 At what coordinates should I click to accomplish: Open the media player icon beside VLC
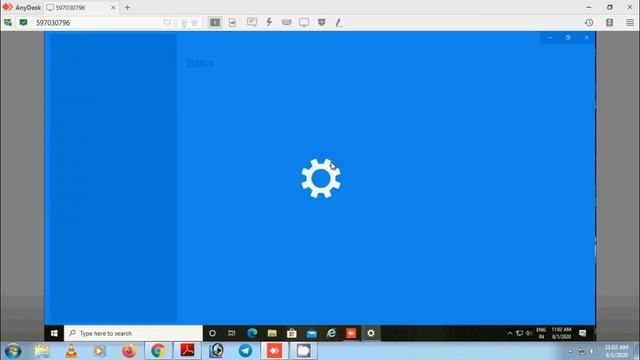coord(99,351)
